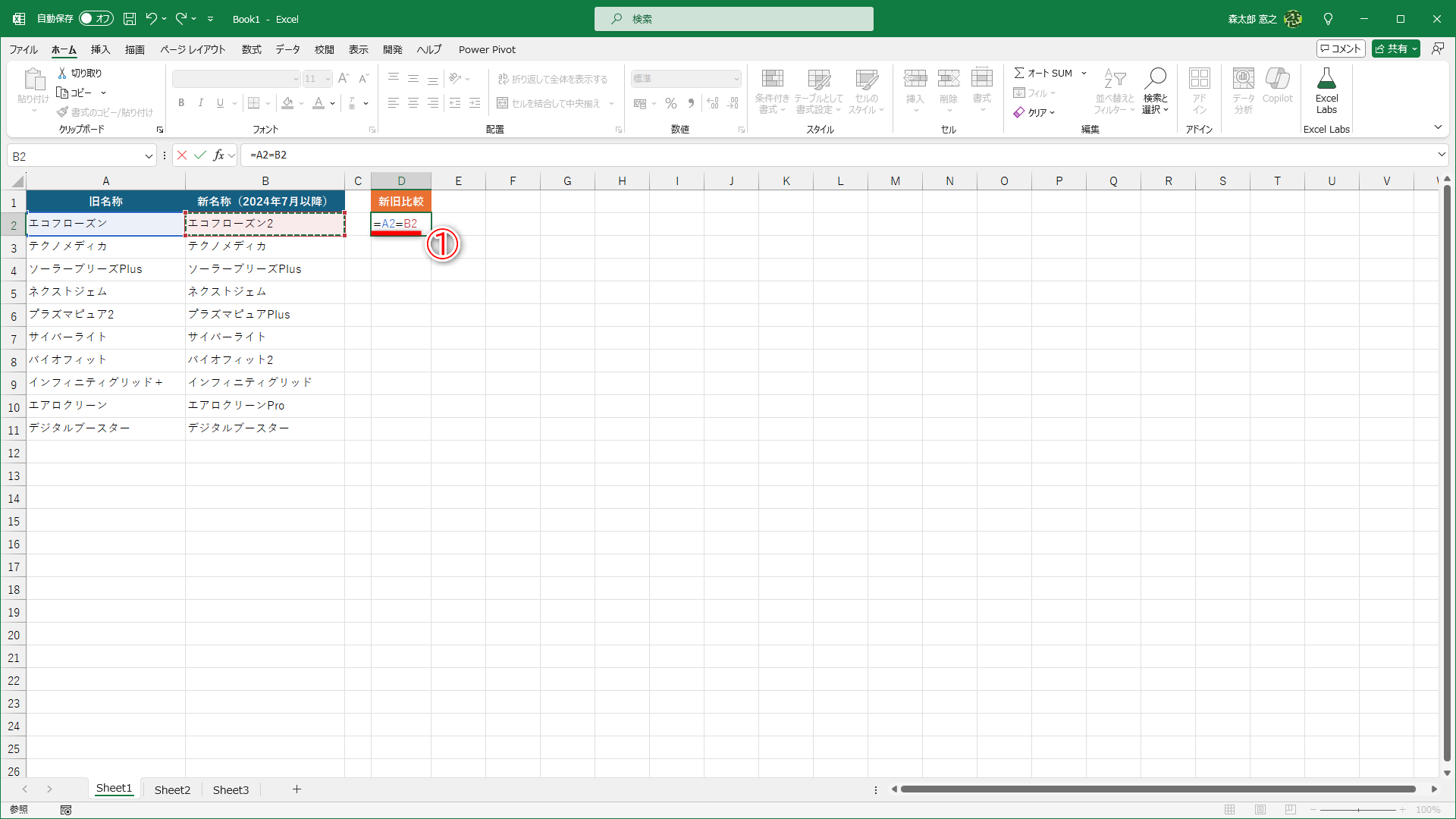Switch to page break preview view
This screenshot has height=819, width=1456.
1291,810
